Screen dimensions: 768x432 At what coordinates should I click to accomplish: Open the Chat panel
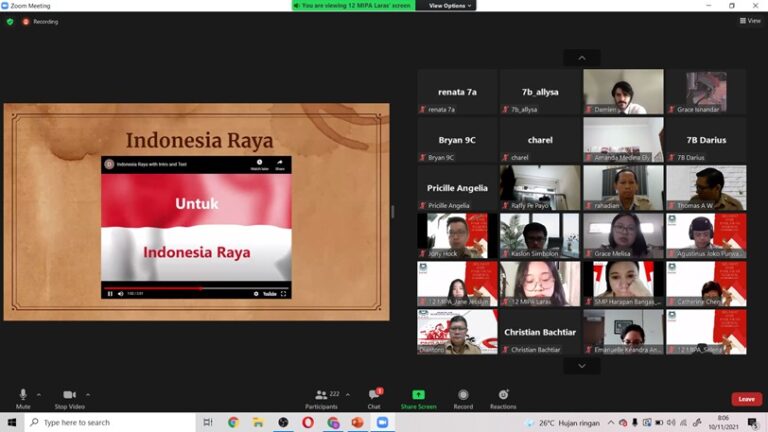pos(374,396)
